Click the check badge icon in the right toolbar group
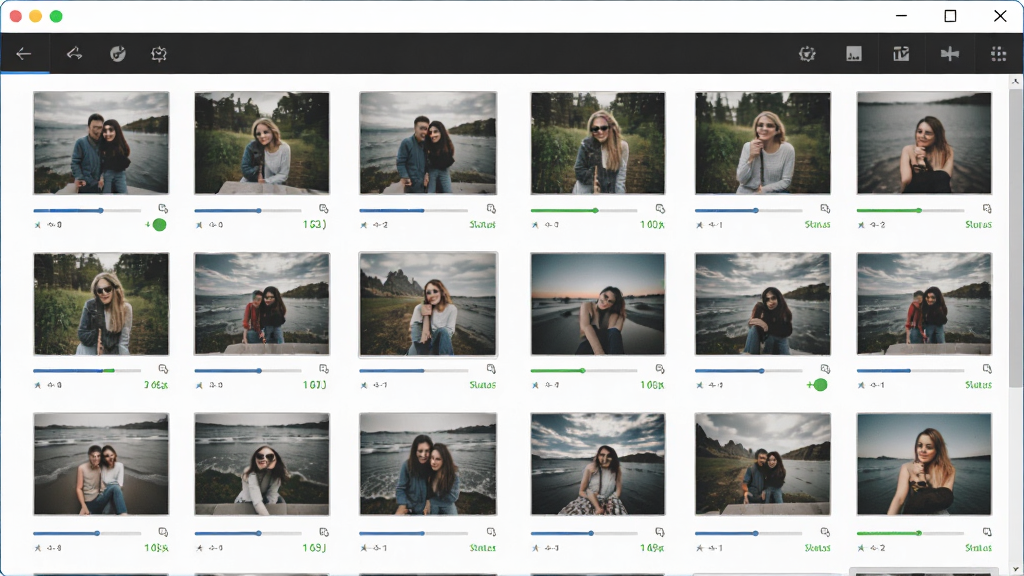The height and width of the screenshot is (576, 1024). (807, 54)
